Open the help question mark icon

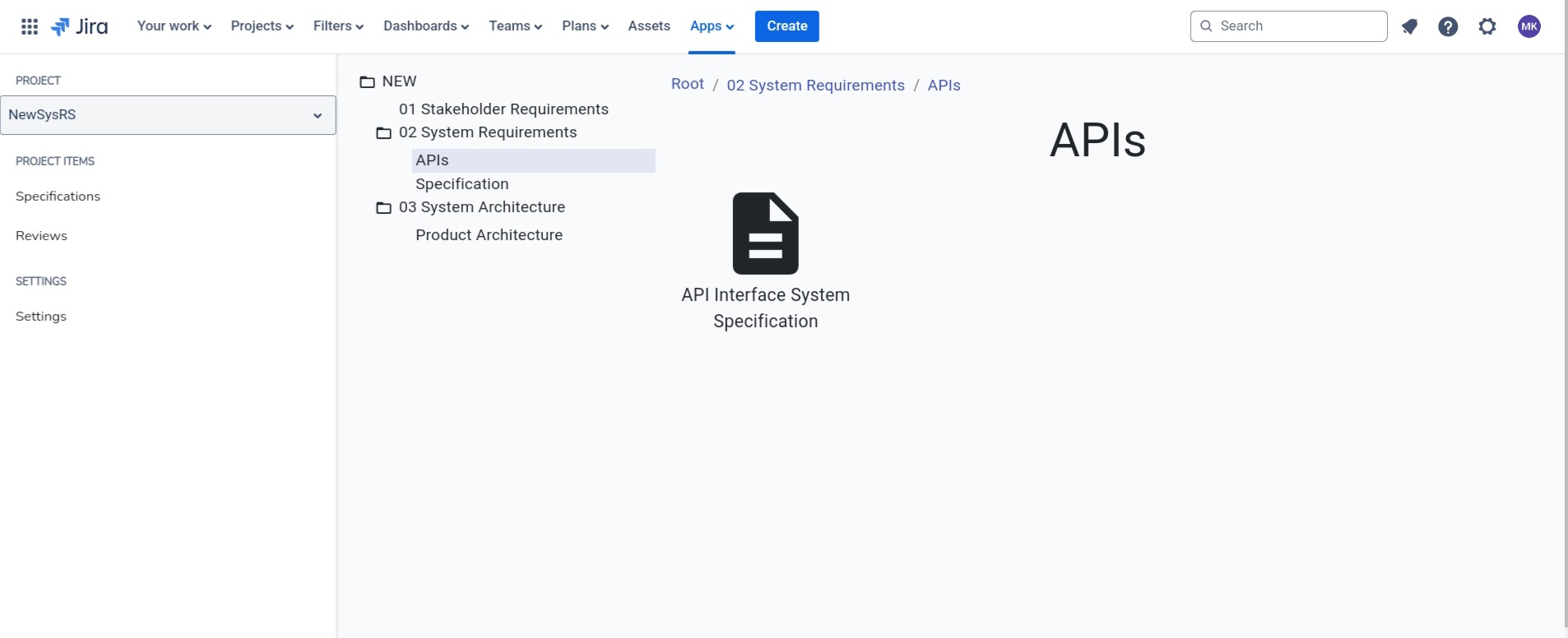click(1448, 26)
